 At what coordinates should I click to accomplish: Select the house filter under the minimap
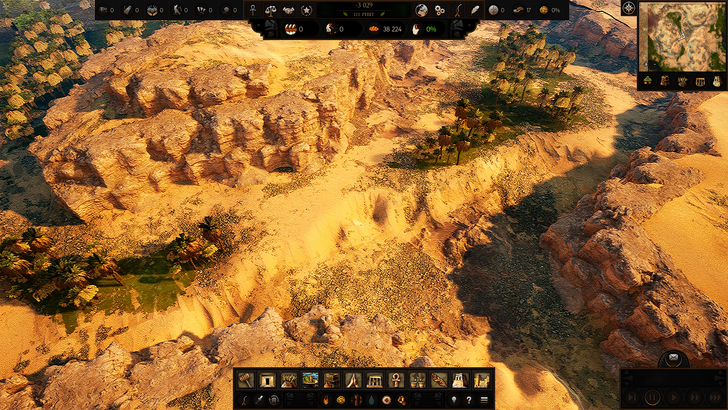(x=648, y=80)
